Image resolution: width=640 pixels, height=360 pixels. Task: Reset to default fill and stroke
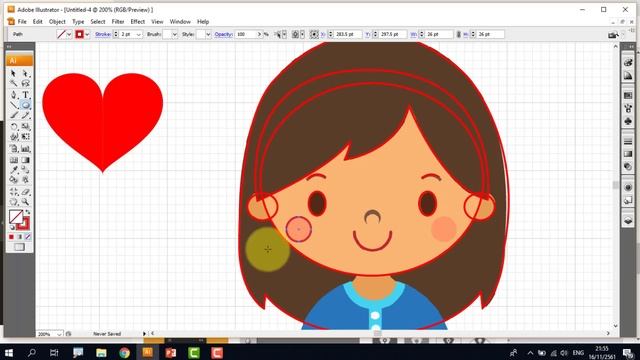(12, 227)
